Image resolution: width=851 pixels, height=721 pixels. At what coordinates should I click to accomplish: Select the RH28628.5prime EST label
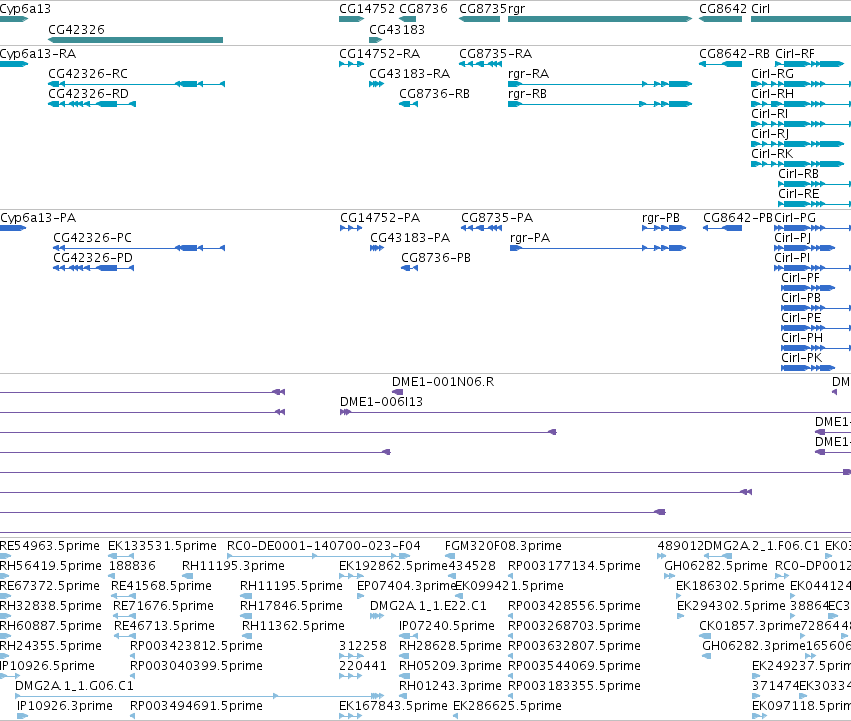click(450, 646)
